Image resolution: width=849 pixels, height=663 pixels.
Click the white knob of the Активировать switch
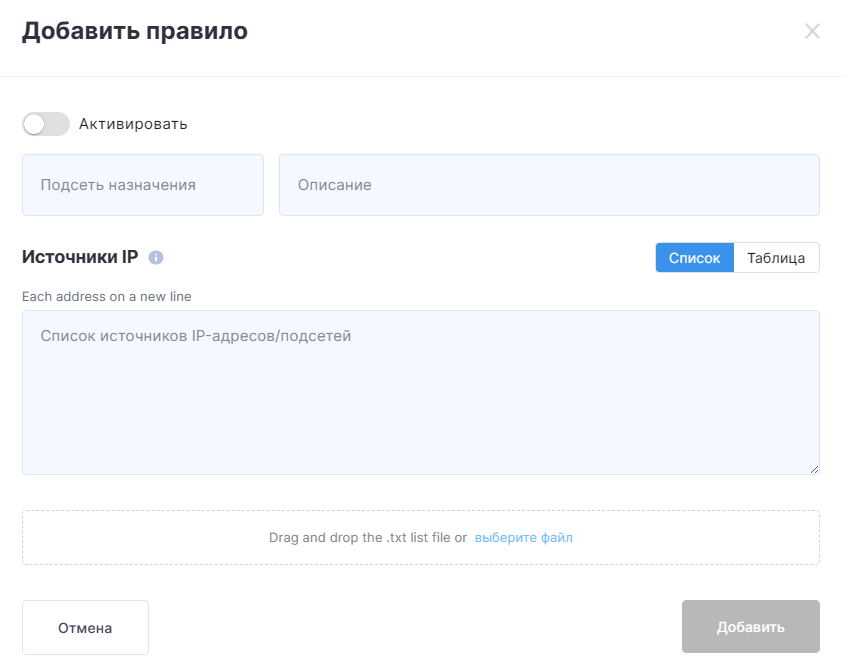click(34, 125)
